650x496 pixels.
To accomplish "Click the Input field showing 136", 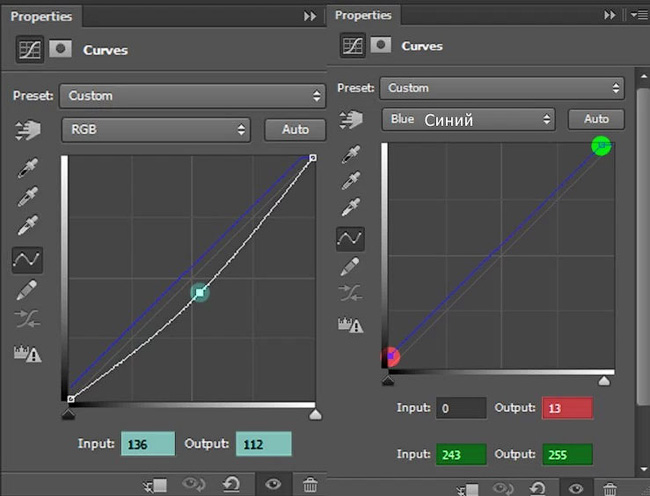I will (148, 444).
